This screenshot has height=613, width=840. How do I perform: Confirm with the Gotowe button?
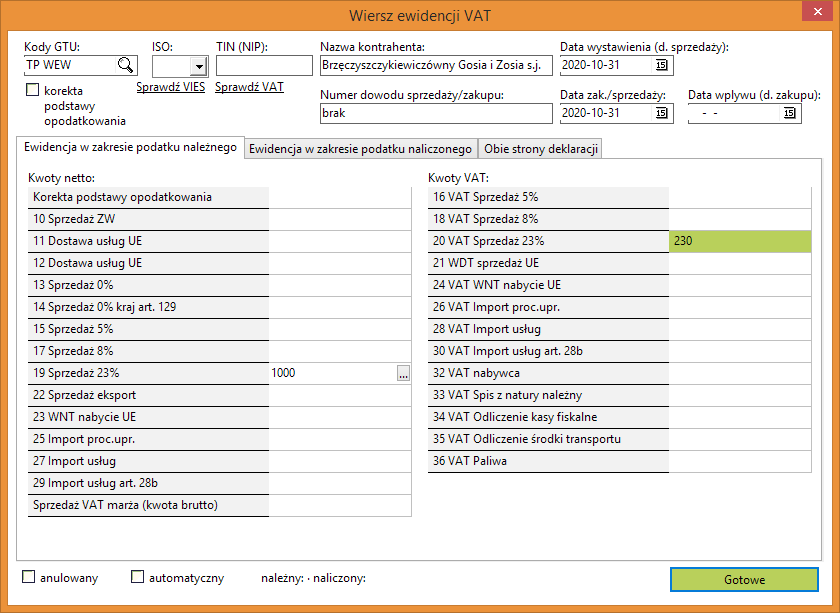click(x=744, y=580)
